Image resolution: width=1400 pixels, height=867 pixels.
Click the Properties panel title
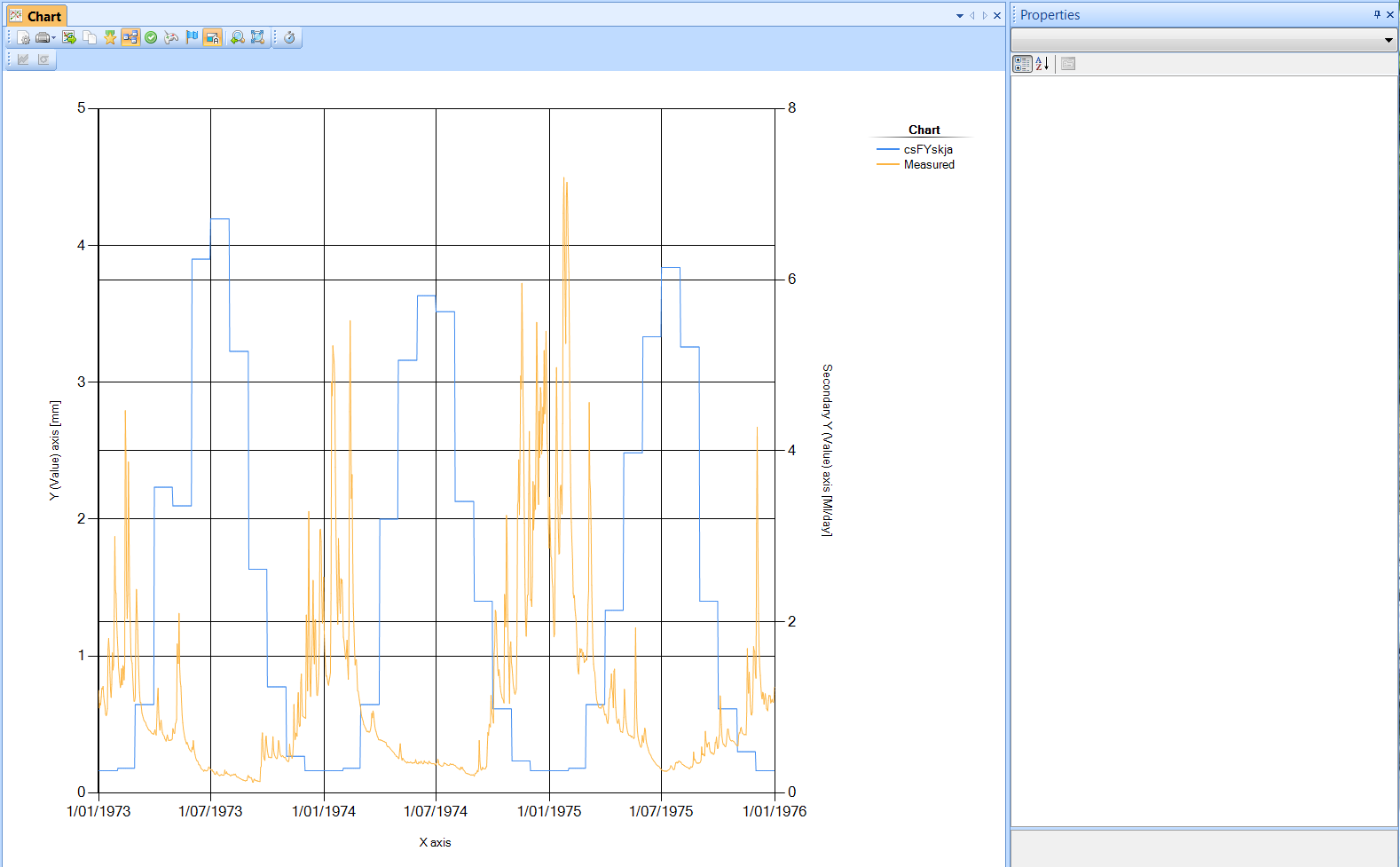pyautogui.click(x=1050, y=15)
